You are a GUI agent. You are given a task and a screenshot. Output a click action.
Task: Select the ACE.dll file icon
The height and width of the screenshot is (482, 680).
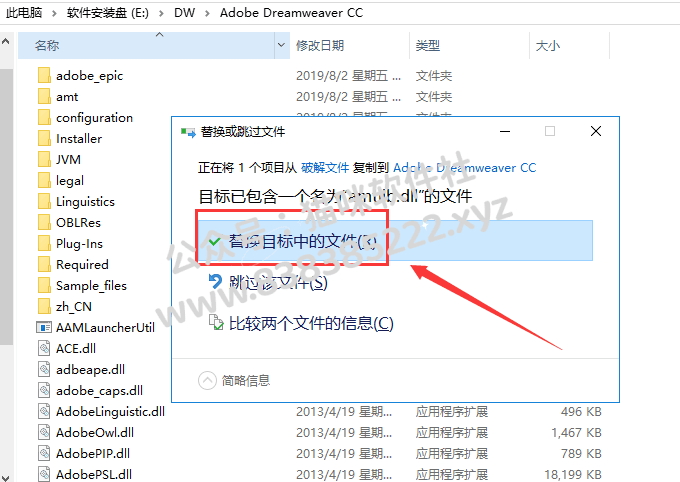click(x=44, y=348)
